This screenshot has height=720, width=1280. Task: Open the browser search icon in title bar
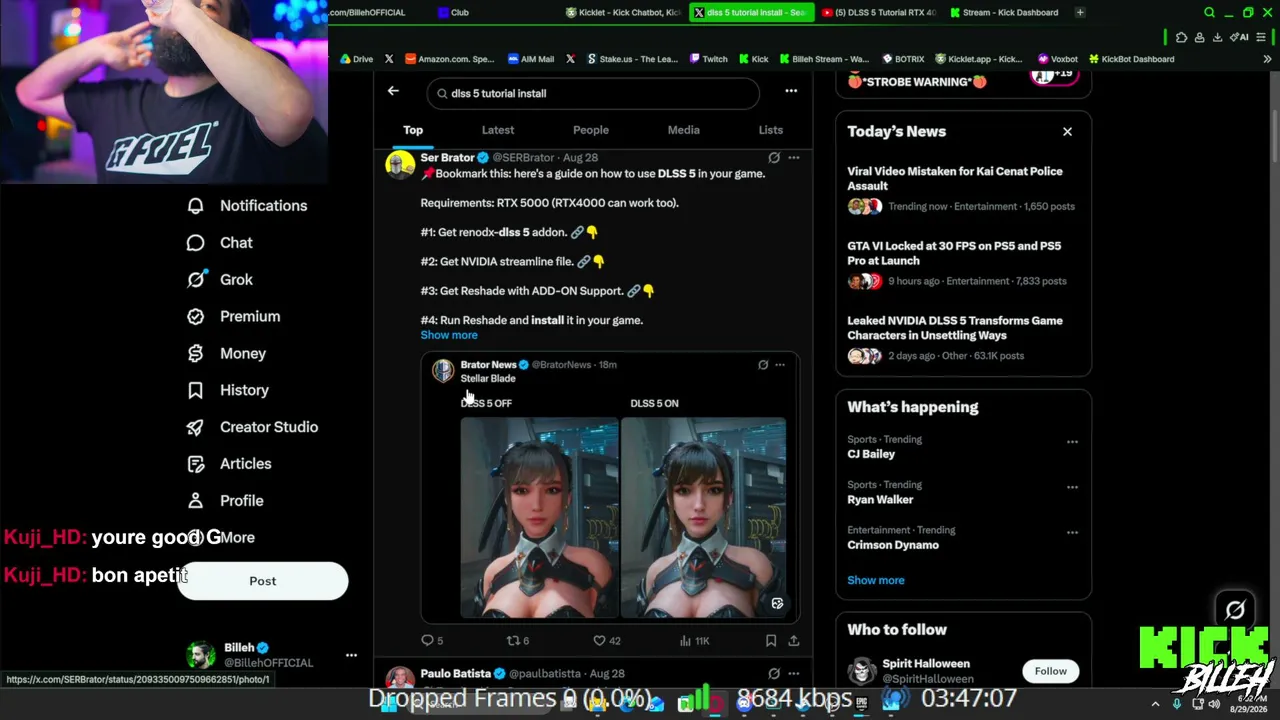(x=1209, y=13)
